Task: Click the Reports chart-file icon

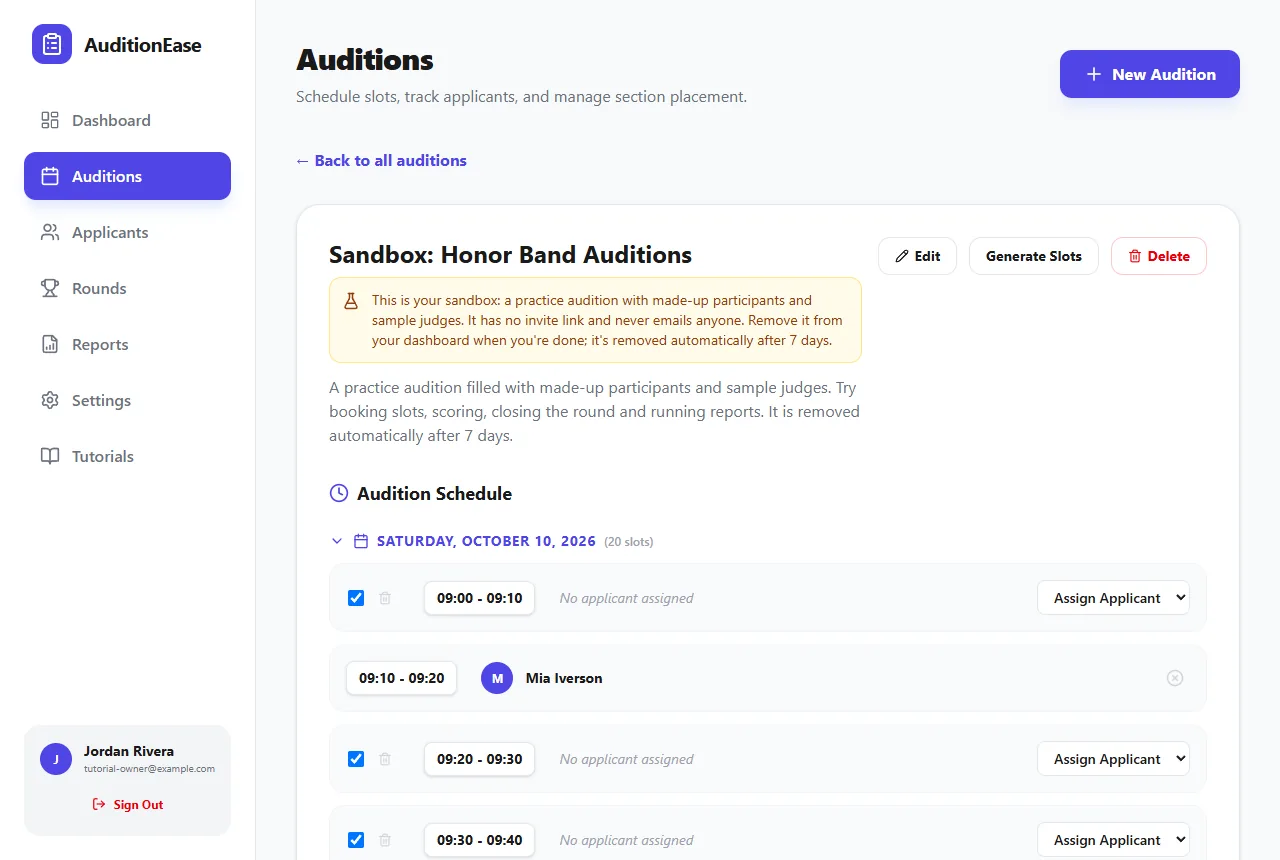Action: tap(50, 344)
